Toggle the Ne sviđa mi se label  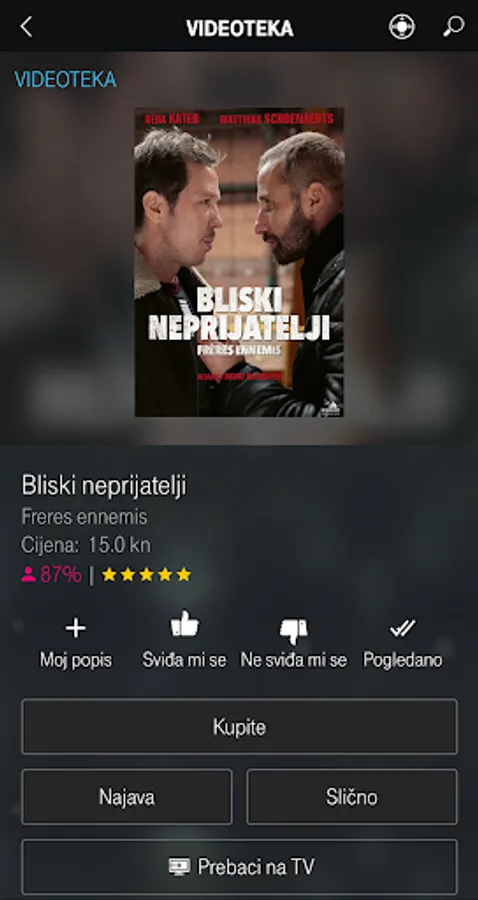click(x=294, y=660)
